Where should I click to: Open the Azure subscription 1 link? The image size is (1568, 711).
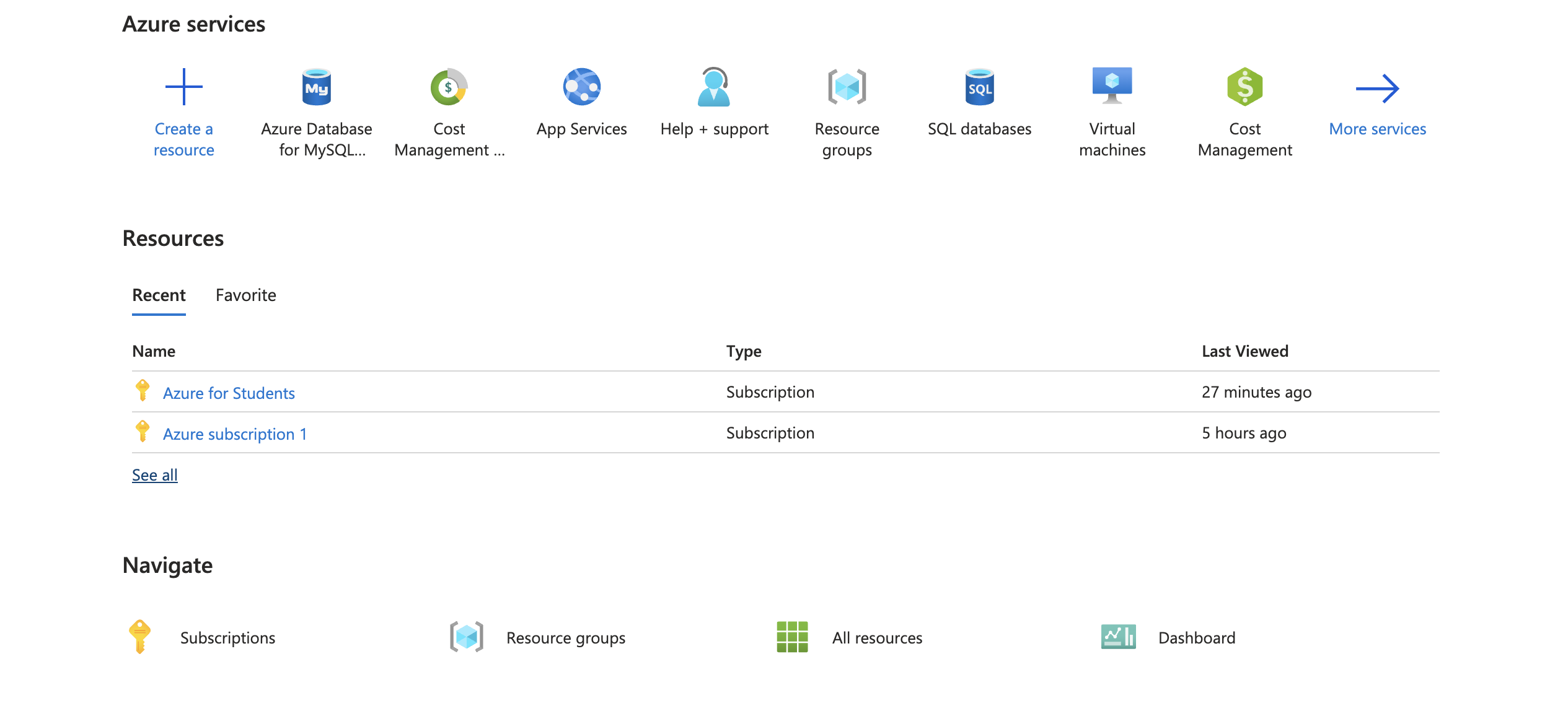pyautogui.click(x=235, y=434)
